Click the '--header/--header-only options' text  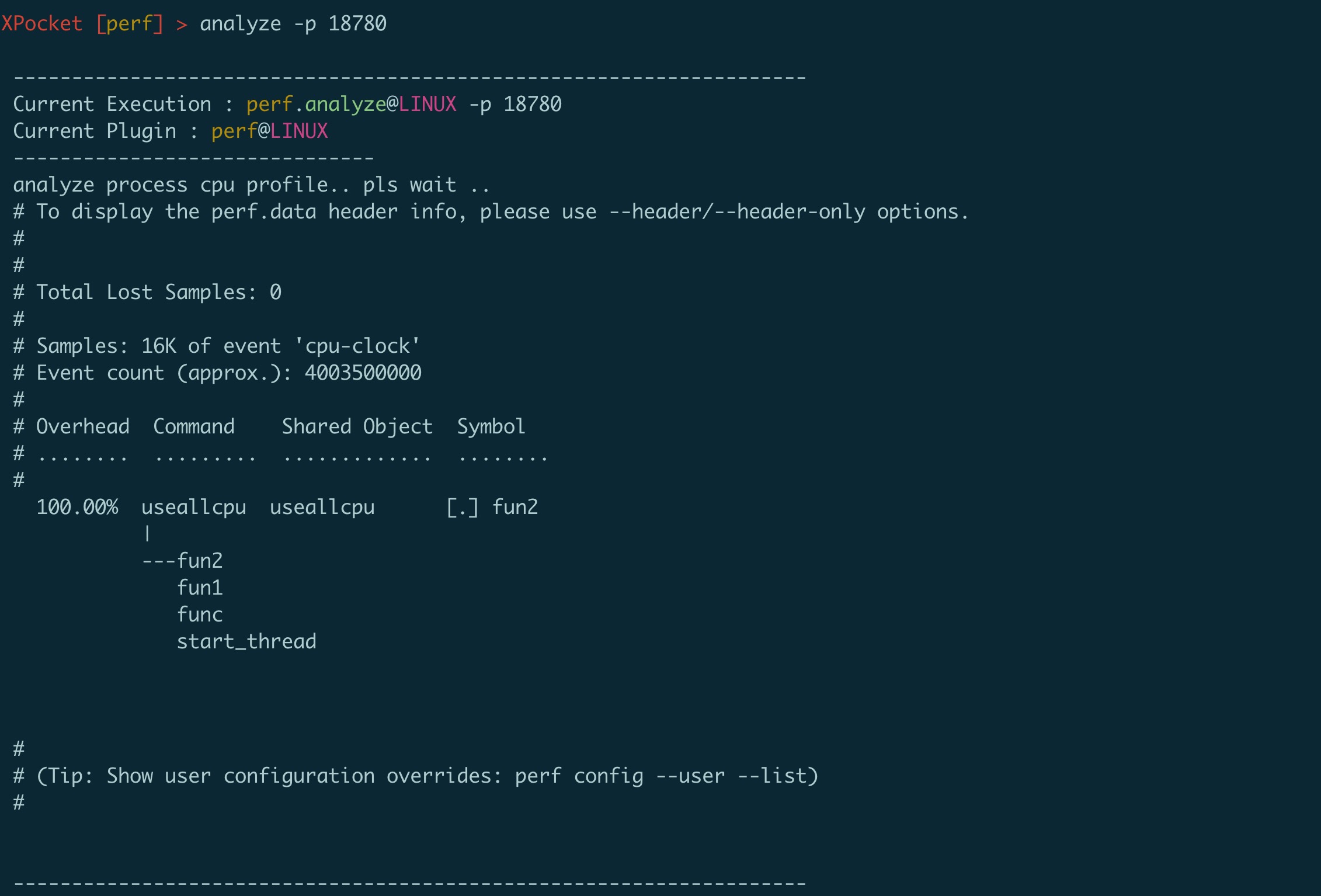(789, 211)
